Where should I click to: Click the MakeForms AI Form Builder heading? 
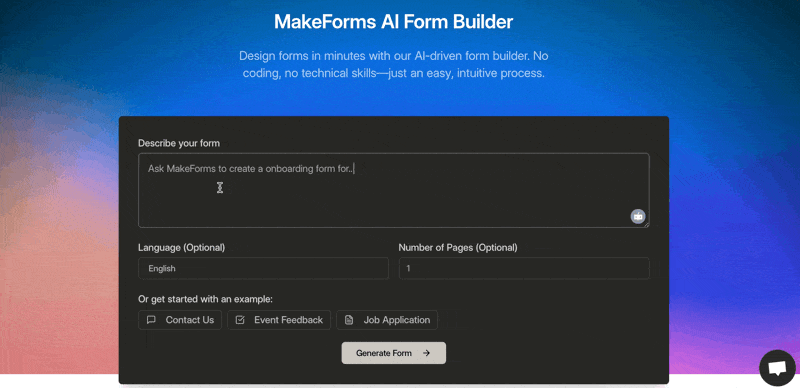coord(393,22)
